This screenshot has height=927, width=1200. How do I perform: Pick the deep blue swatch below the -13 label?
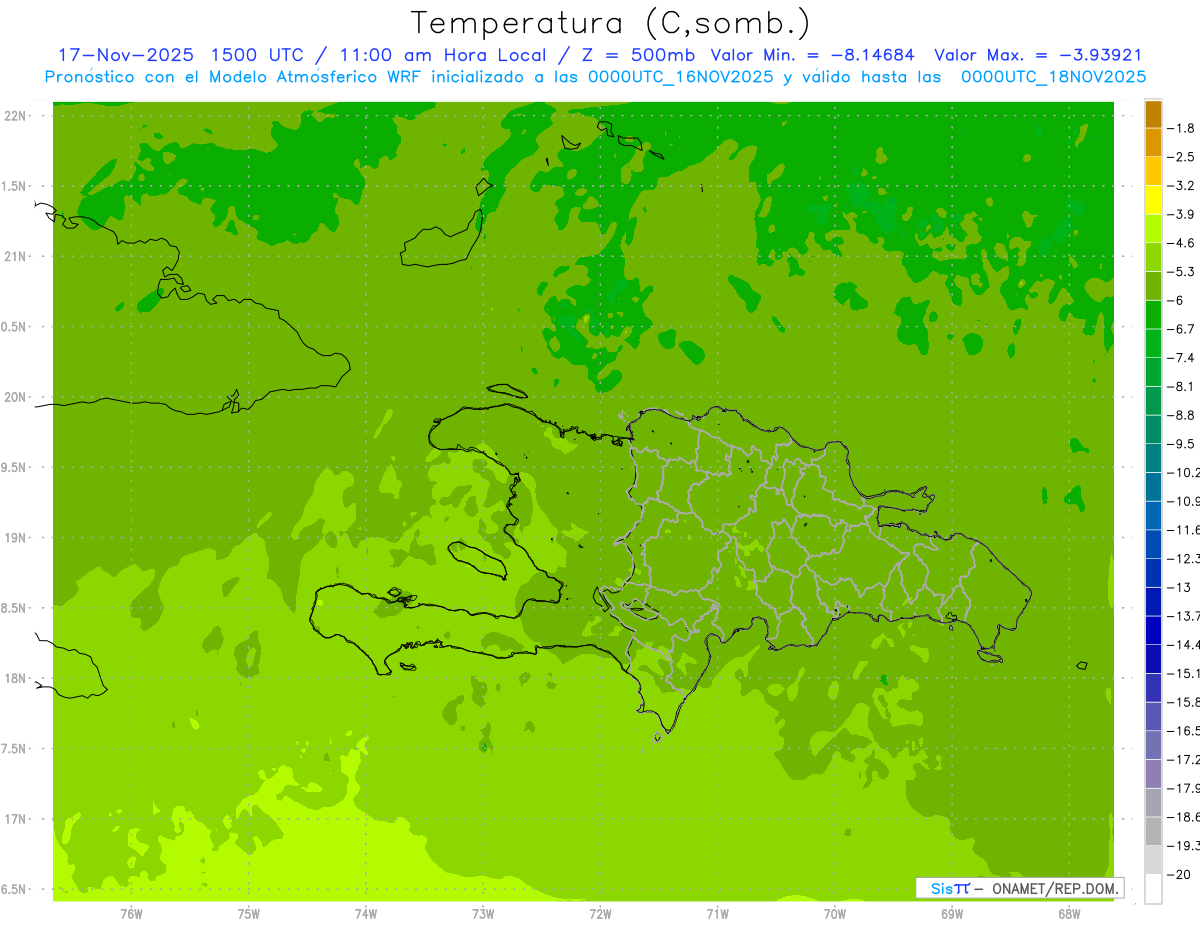click(x=1153, y=600)
